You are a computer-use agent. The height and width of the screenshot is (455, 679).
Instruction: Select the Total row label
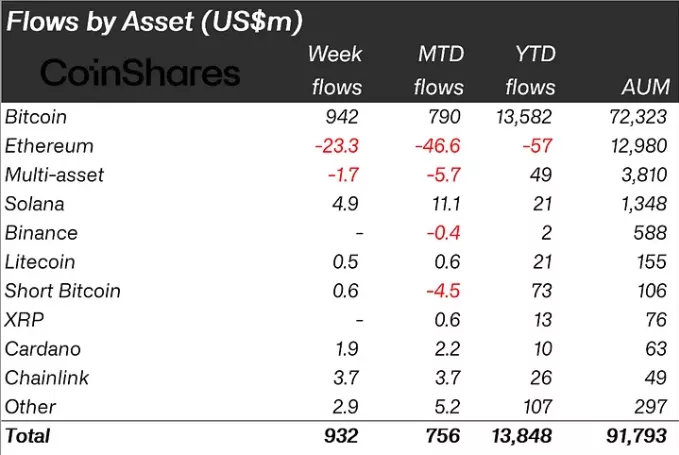pyautogui.click(x=28, y=436)
